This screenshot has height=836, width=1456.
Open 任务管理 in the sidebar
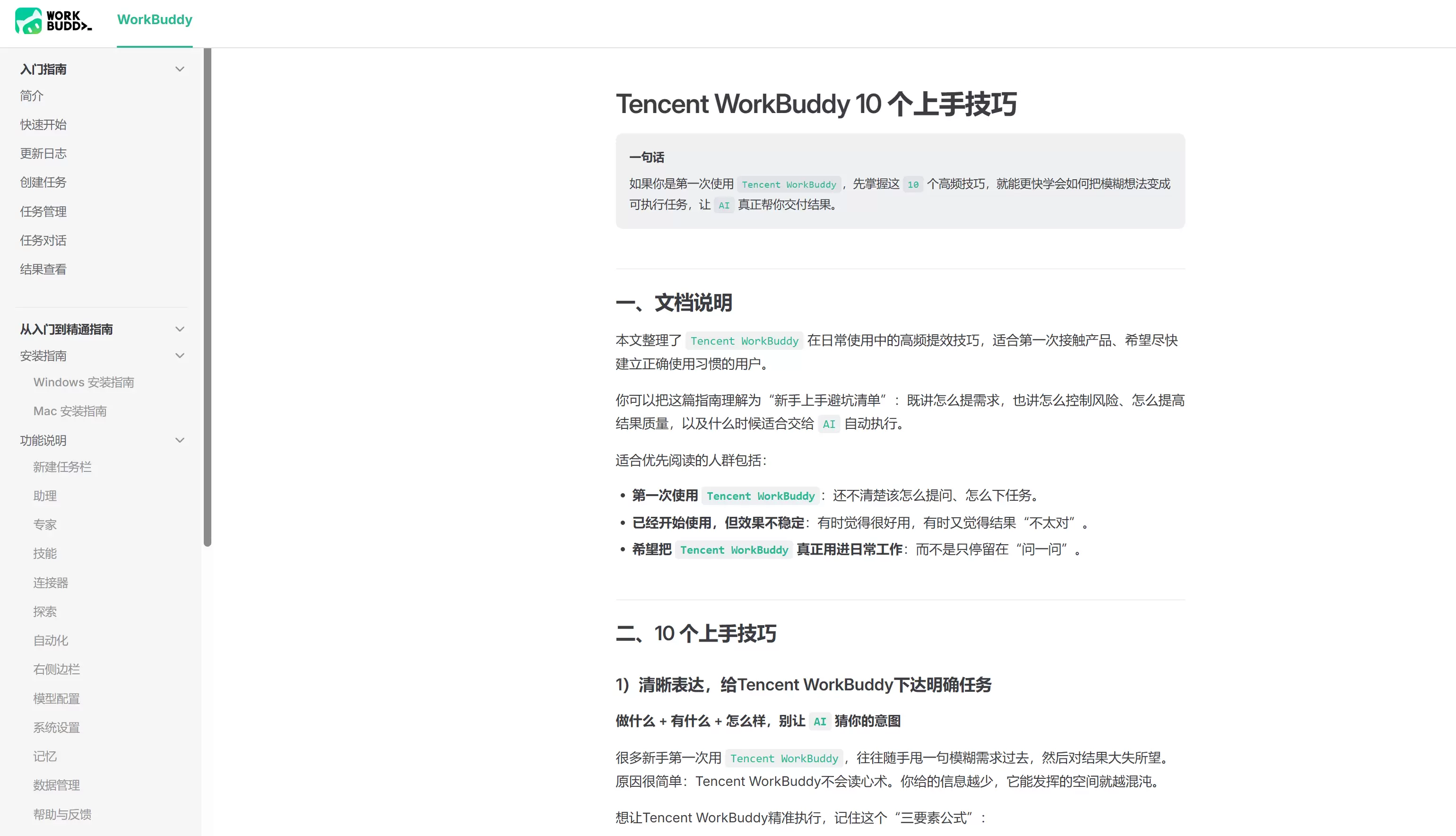point(43,211)
